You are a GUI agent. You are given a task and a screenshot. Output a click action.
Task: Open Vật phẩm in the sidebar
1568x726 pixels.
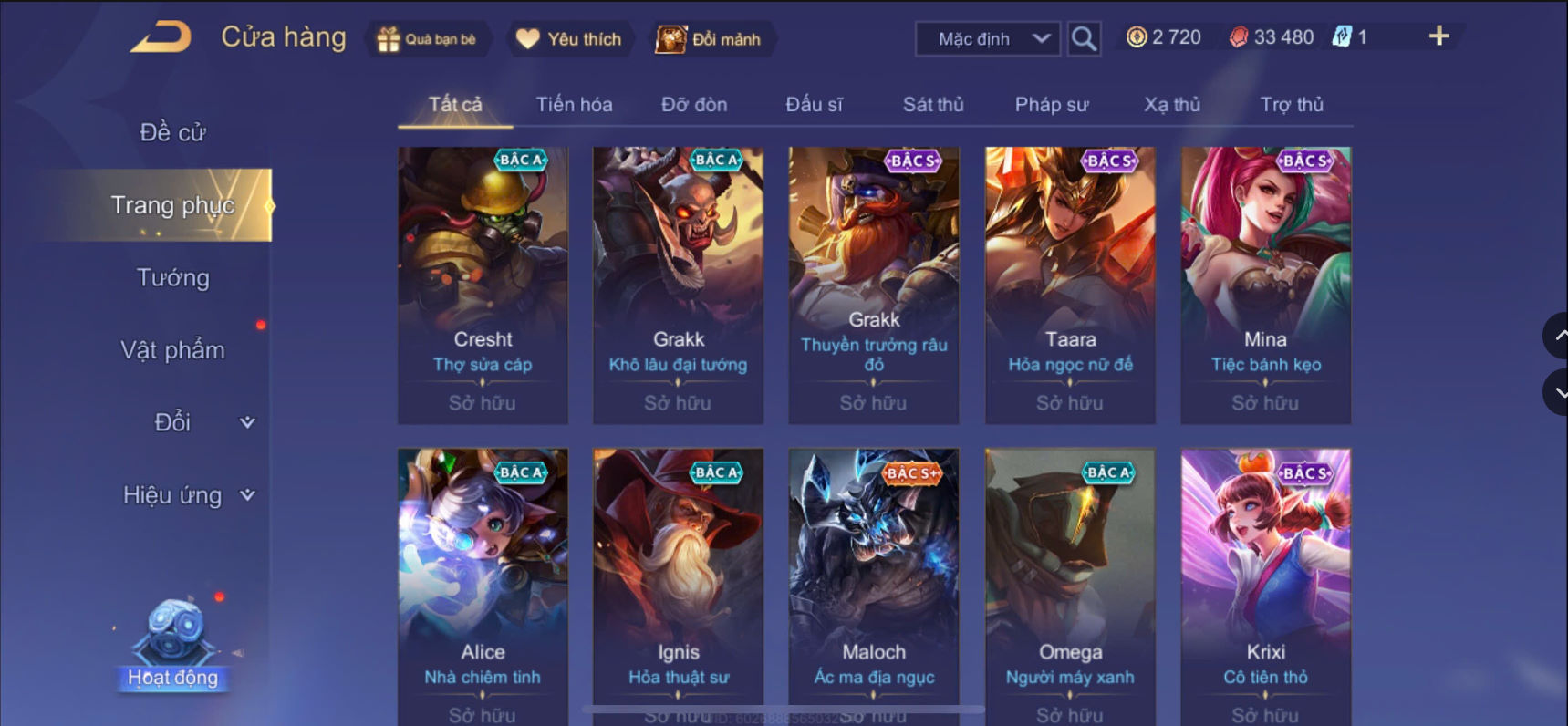(x=172, y=350)
